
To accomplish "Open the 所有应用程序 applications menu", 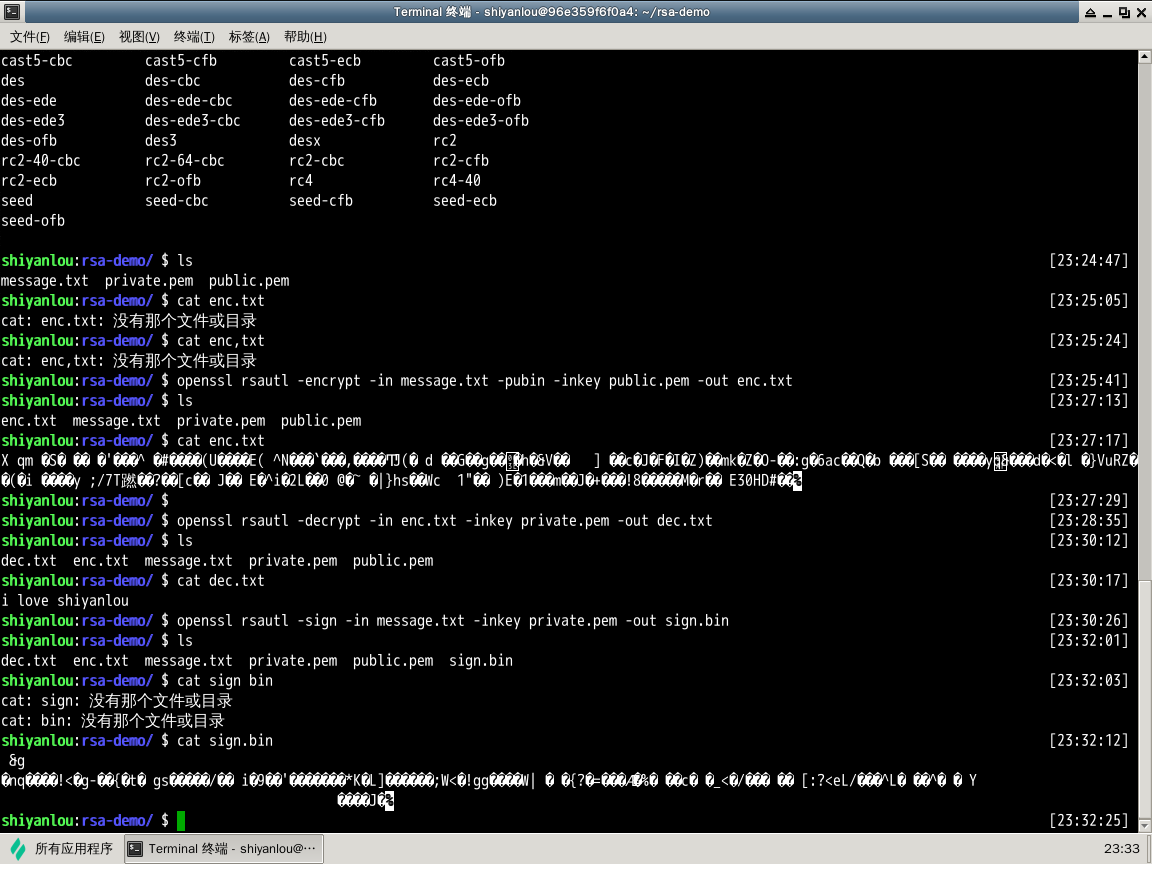I will coord(62,848).
